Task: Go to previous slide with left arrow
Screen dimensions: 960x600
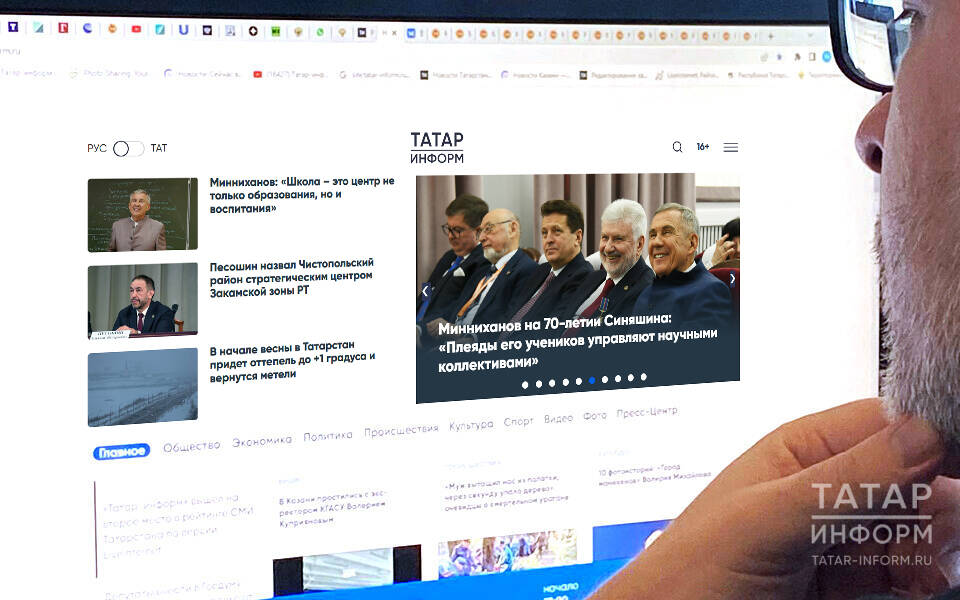Action: coord(425,291)
